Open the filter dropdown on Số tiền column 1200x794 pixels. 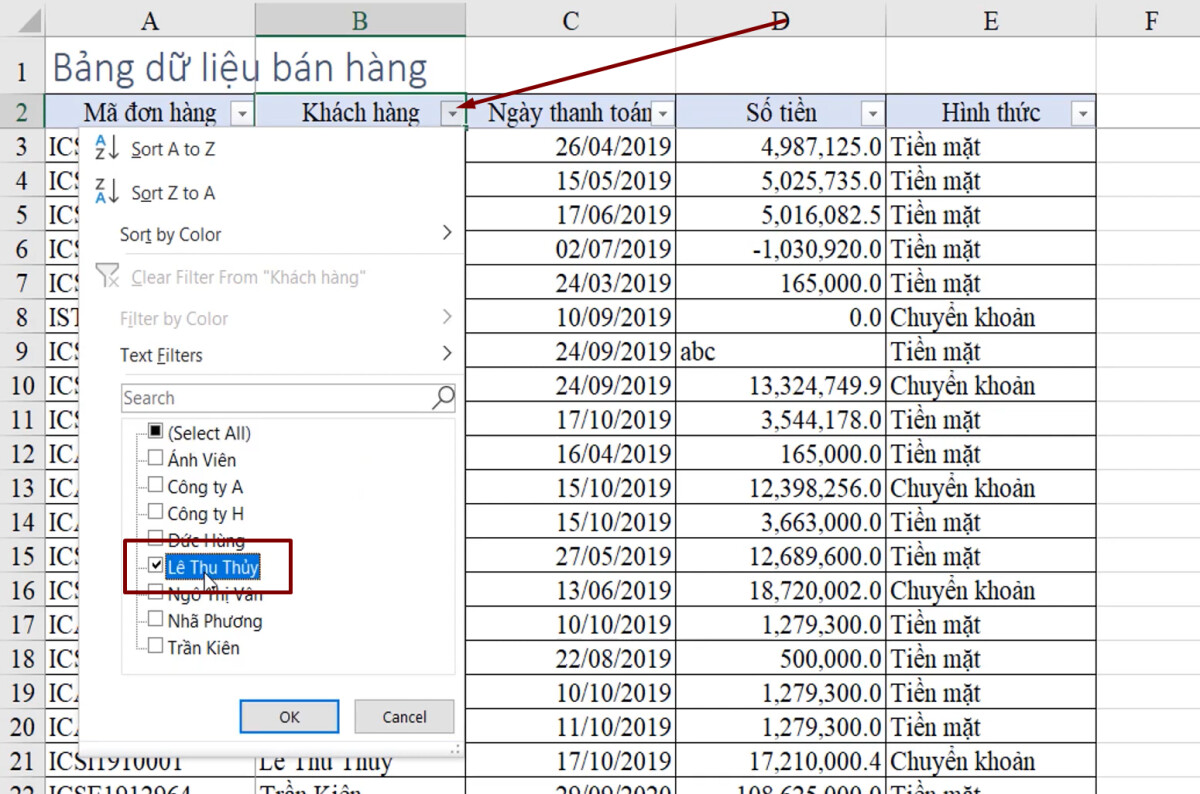pyautogui.click(x=871, y=112)
